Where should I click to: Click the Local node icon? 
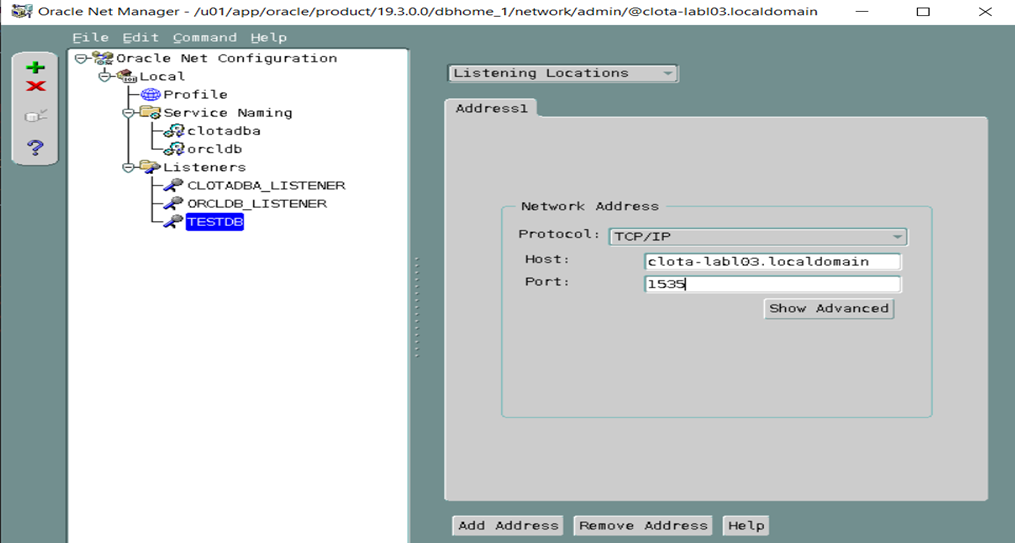click(127, 76)
